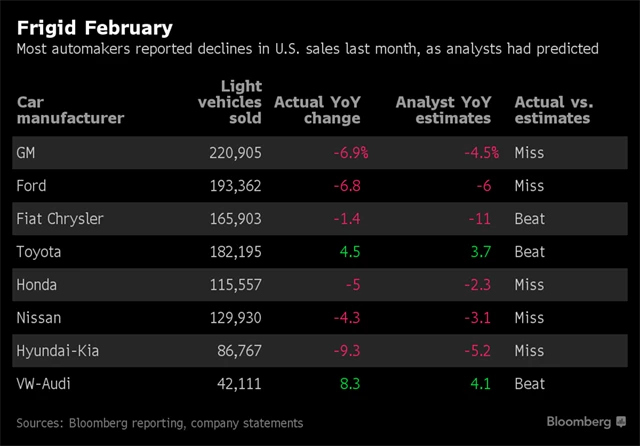Click the Beat result for VW-Audi

(529, 384)
